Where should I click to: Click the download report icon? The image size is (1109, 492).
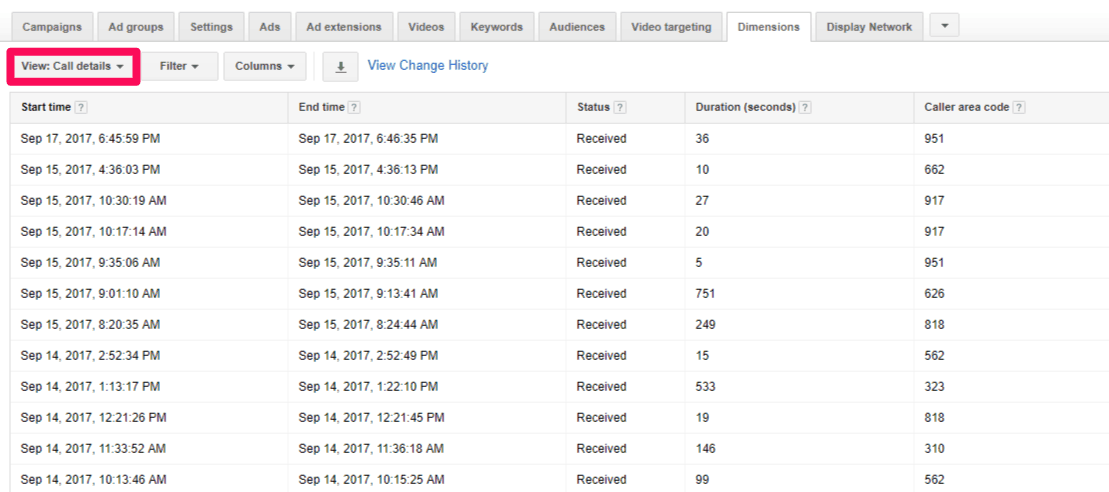341,67
